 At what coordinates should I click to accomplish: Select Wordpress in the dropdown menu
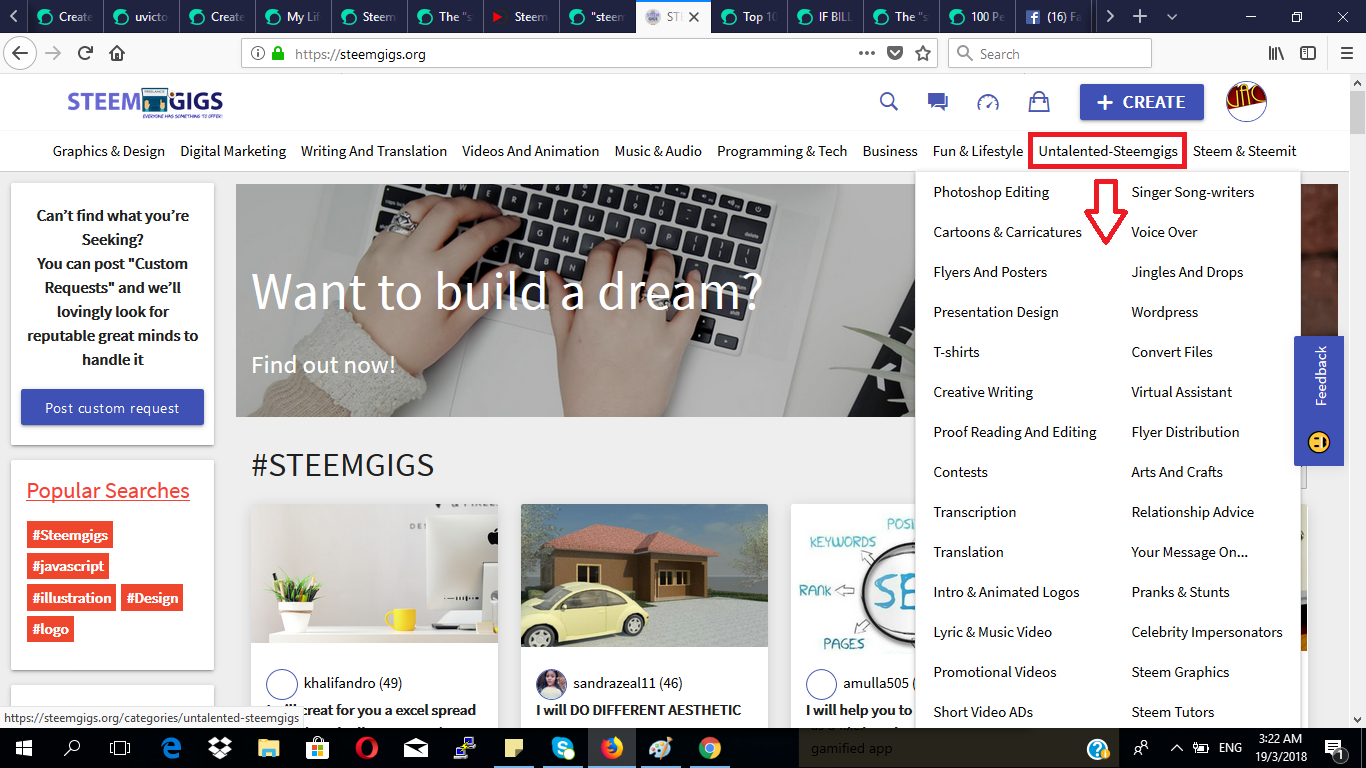click(x=1164, y=312)
